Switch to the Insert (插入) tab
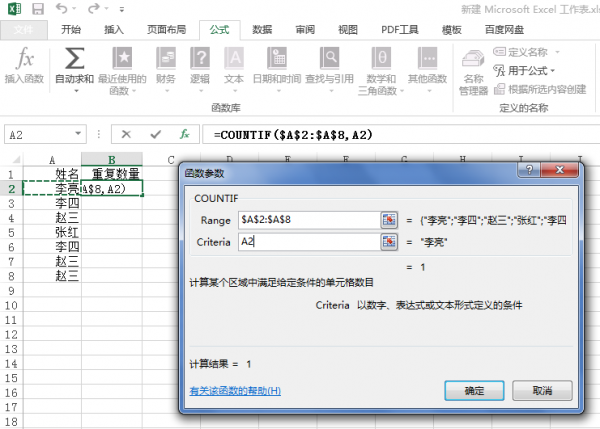The height and width of the screenshot is (429, 600). 114,30
